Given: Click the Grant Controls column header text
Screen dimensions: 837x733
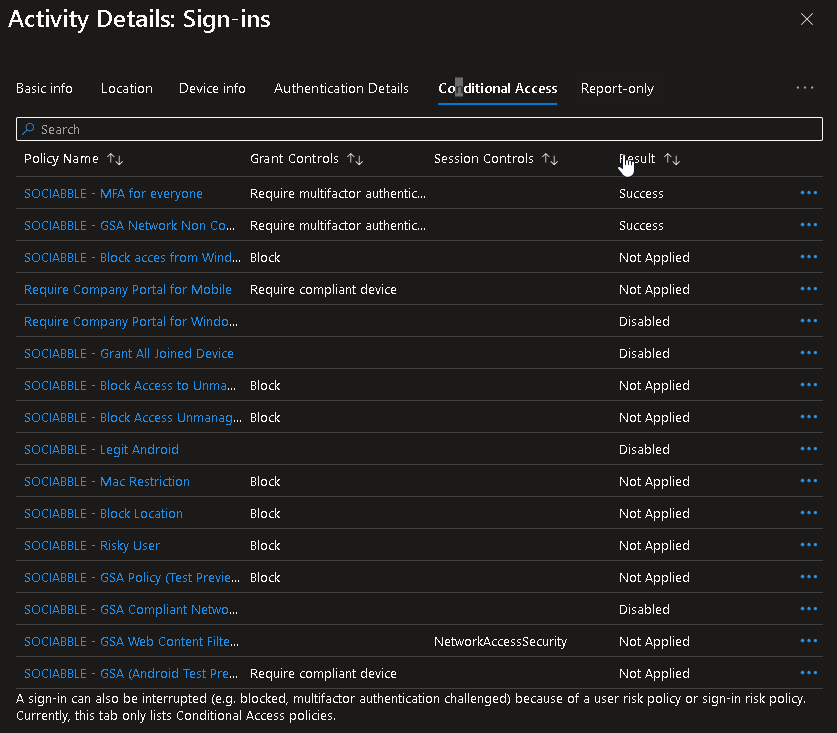Looking at the screenshot, I should click(x=294, y=159).
